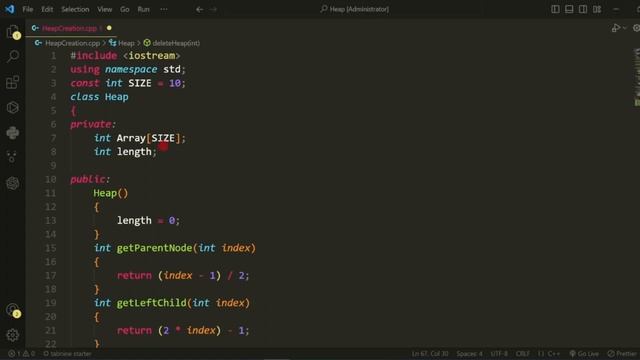Image resolution: width=640 pixels, height=360 pixels.
Task: Open the Selection menu
Action: coord(75,9)
